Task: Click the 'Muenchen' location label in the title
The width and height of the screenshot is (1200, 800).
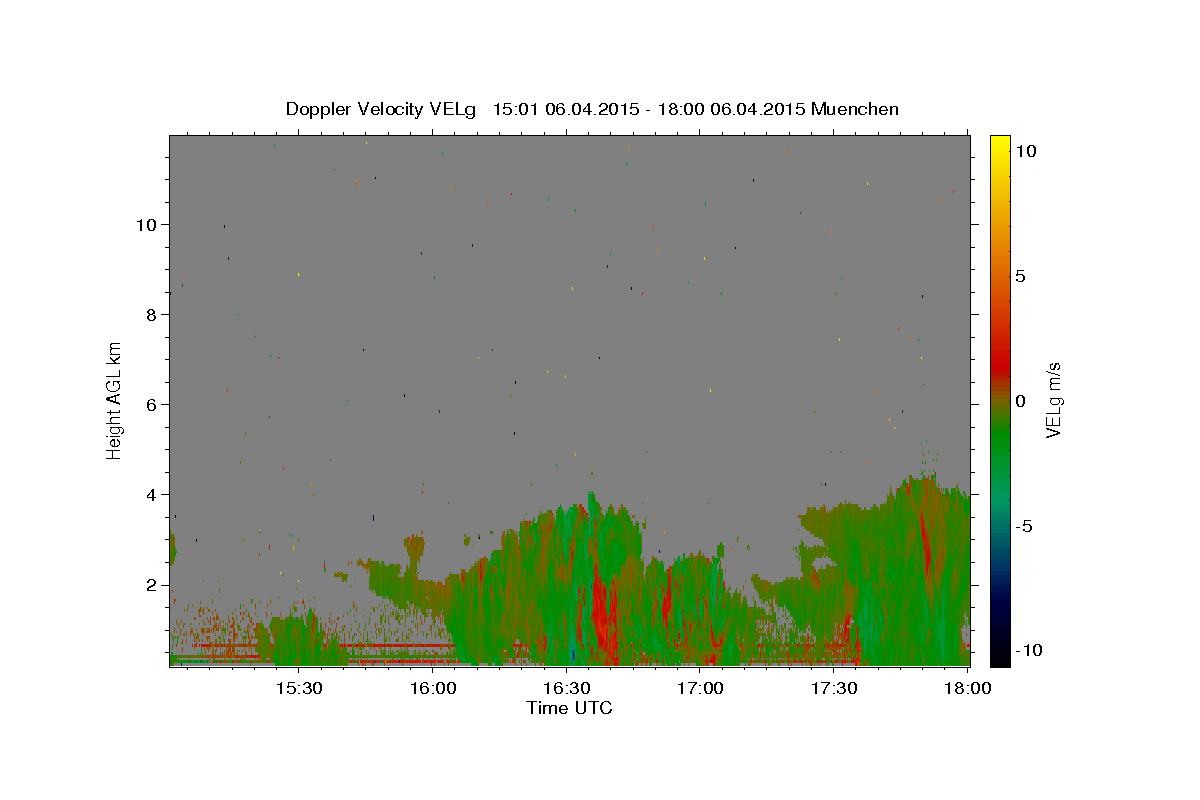Action: point(855,109)
